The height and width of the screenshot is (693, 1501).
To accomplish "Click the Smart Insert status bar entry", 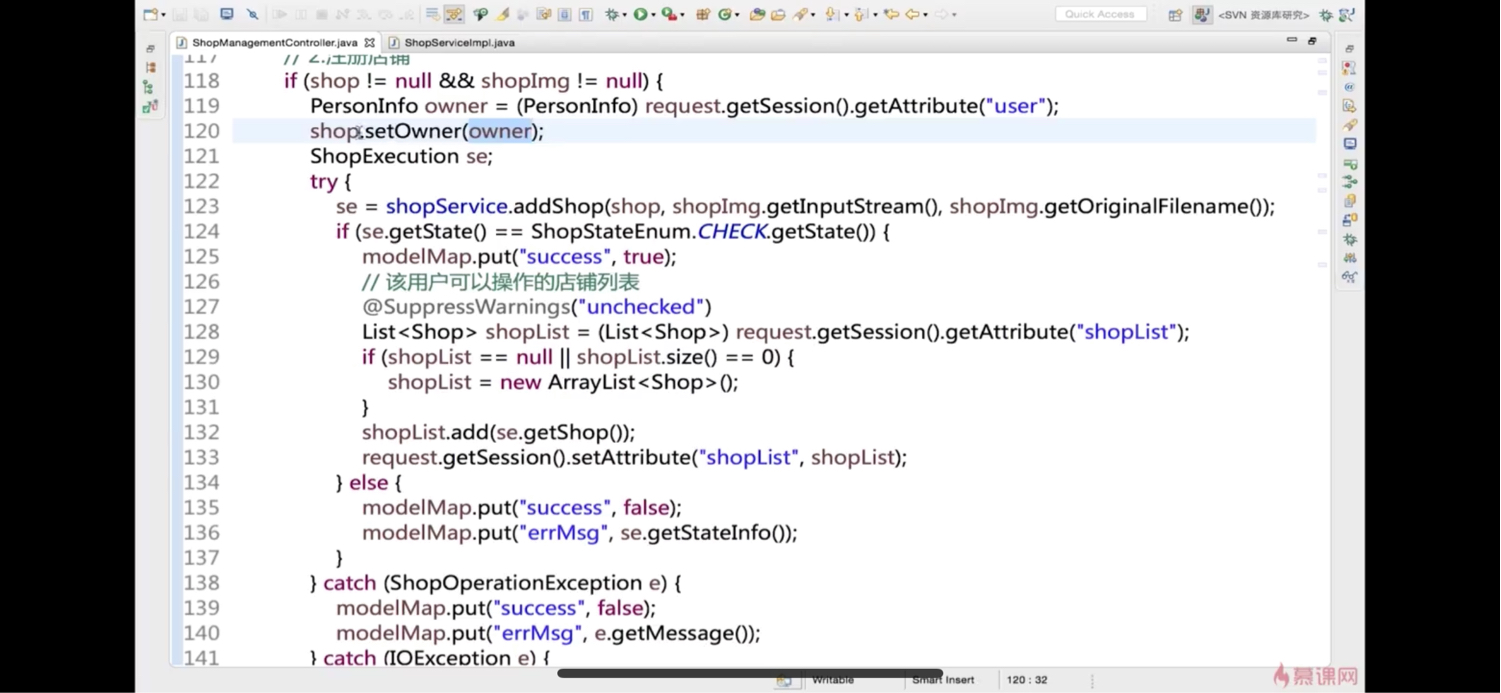I will (943, 680).
